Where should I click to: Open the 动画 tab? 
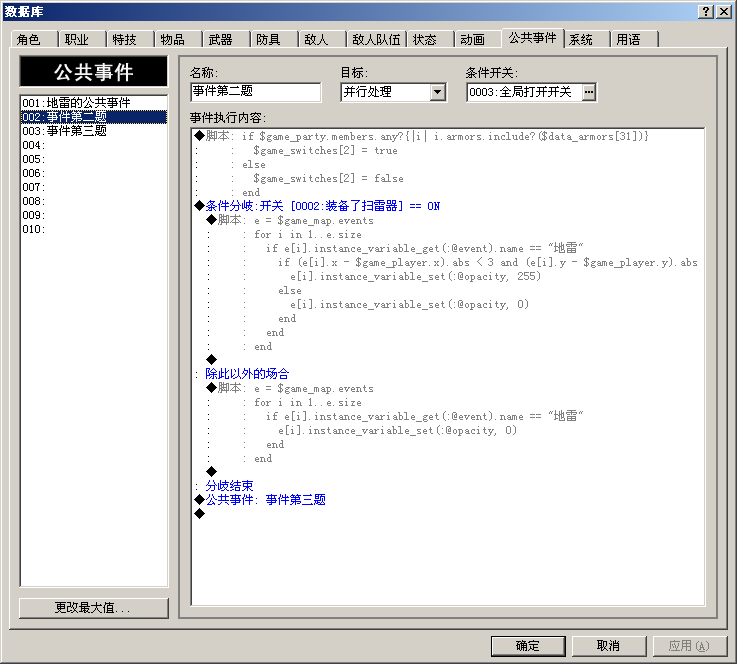coord(478,39)
